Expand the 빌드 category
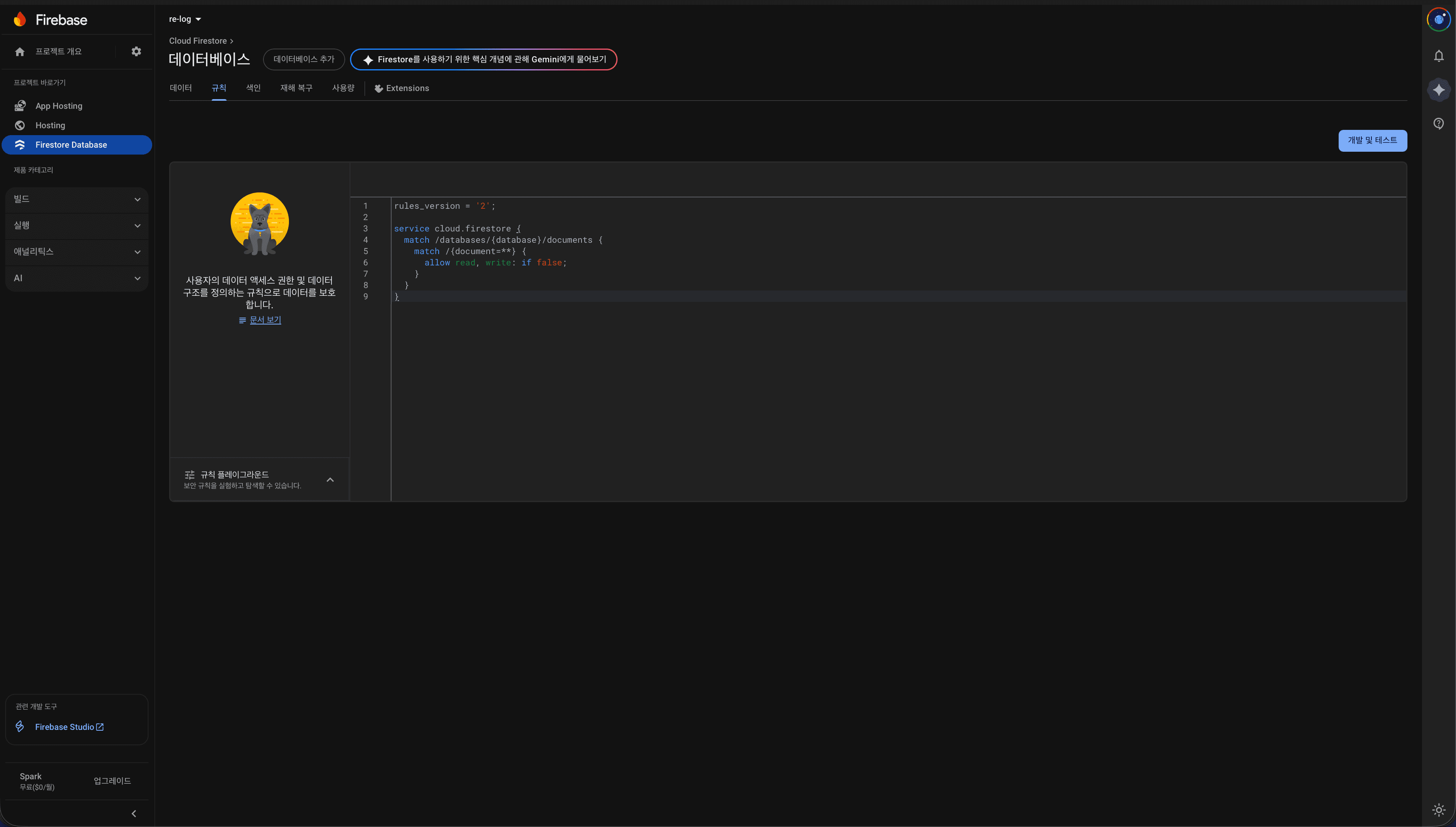This screenshot has width=1456, height=827. click(x=77, y=199)
